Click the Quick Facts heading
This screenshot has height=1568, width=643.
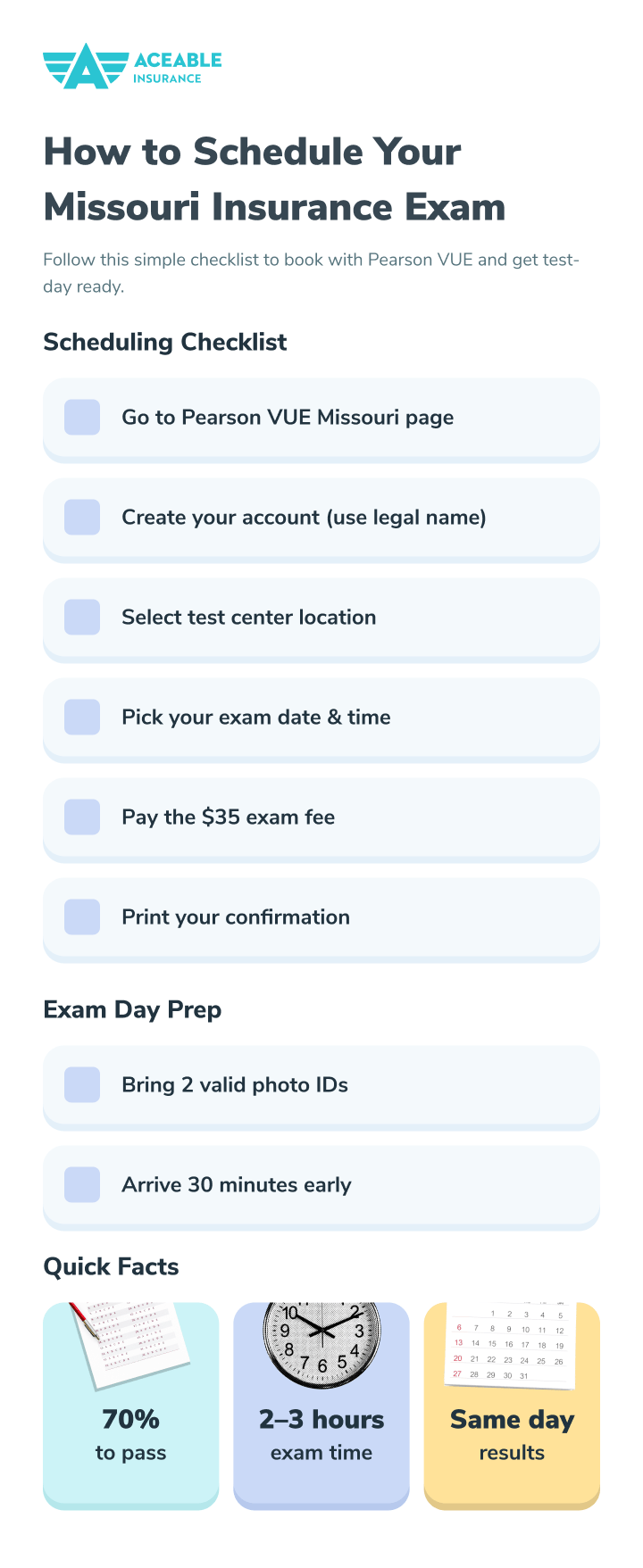(x=111, y=1266)
